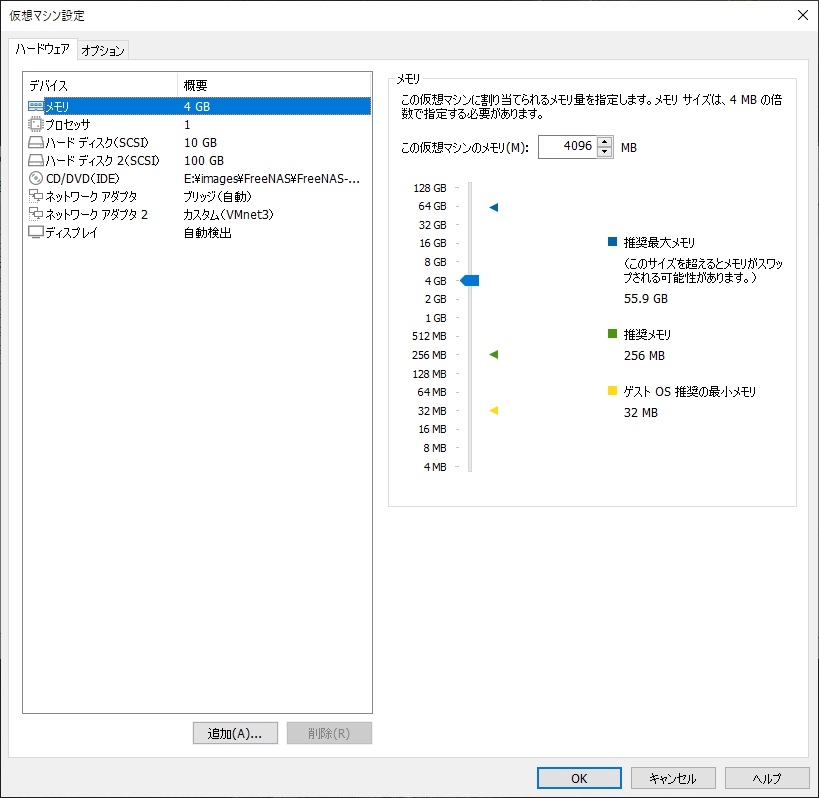Select the ディスプレイ device row

[199, 232]
